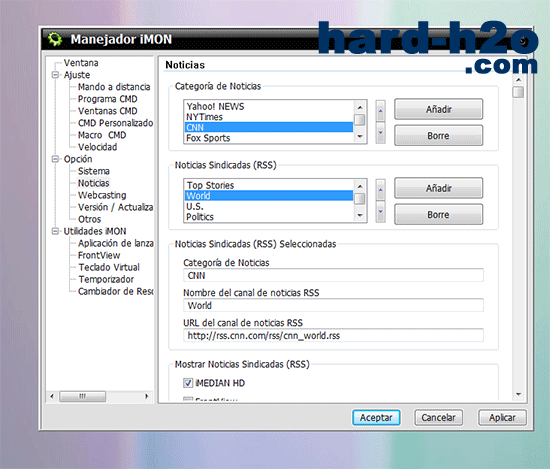This screenshot has width=550, height=469.
Task: Click Borre for Categoría de Noticias
Action: click(438, 135)
